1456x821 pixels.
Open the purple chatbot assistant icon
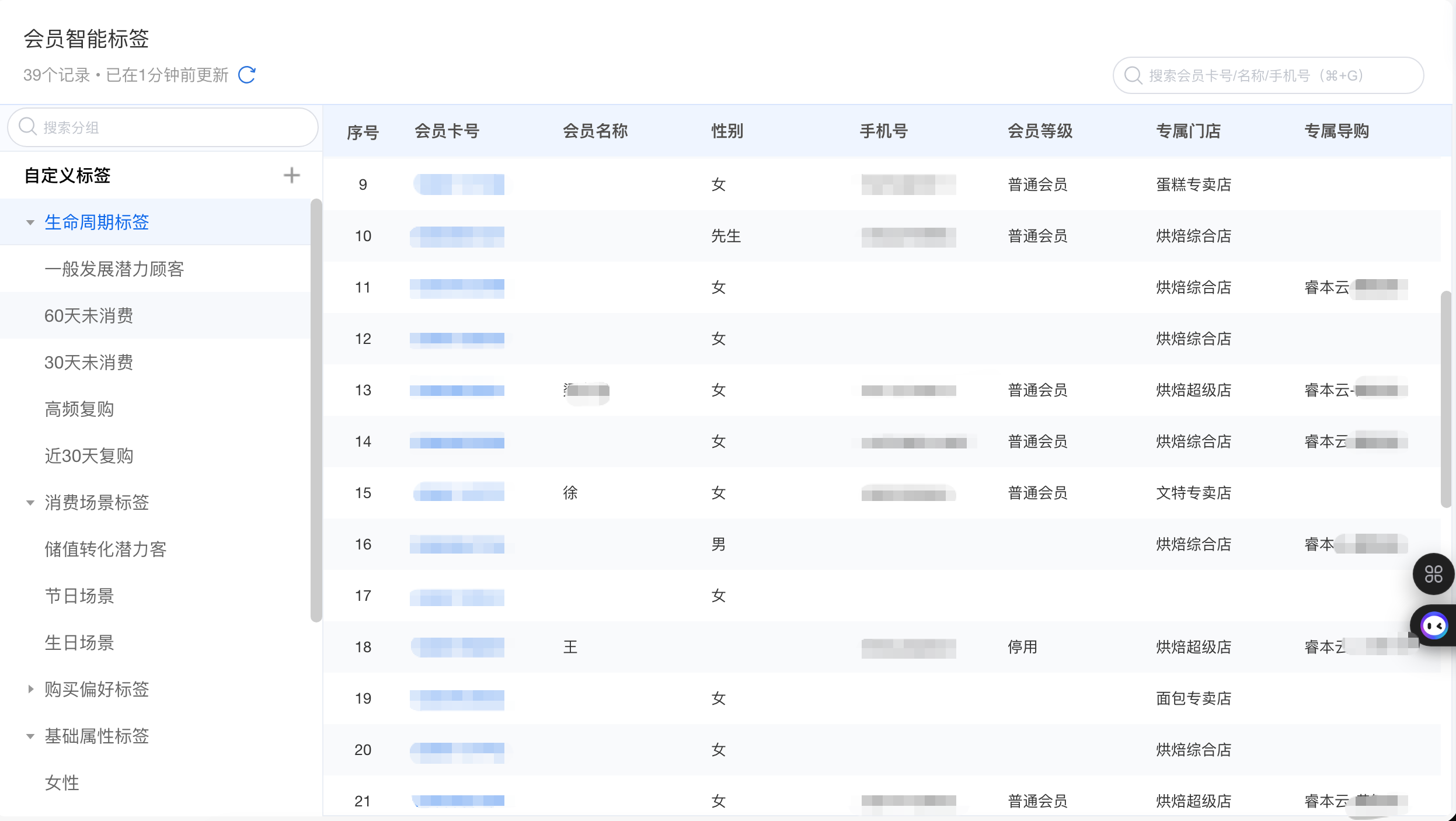click(1434, 626)
